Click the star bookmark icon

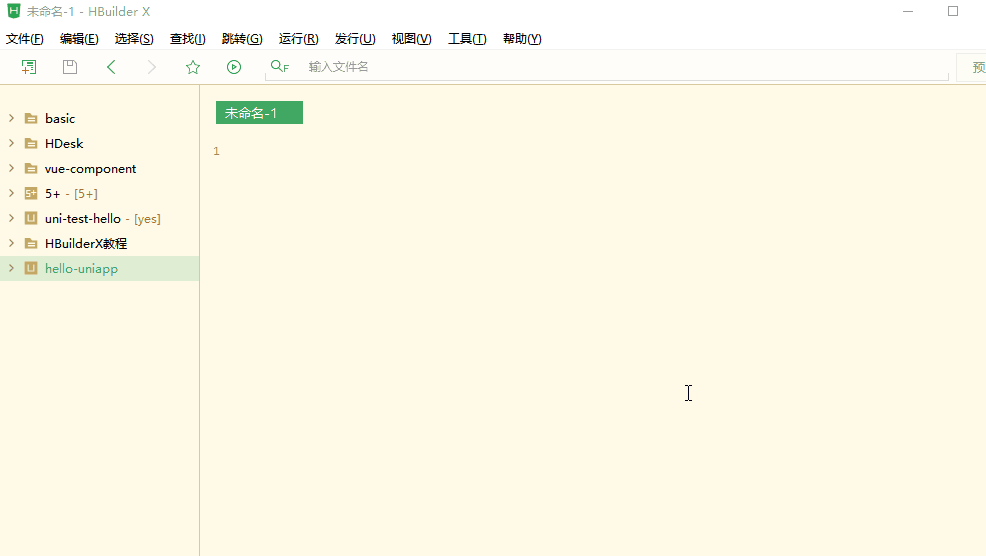tap(193, 67)
